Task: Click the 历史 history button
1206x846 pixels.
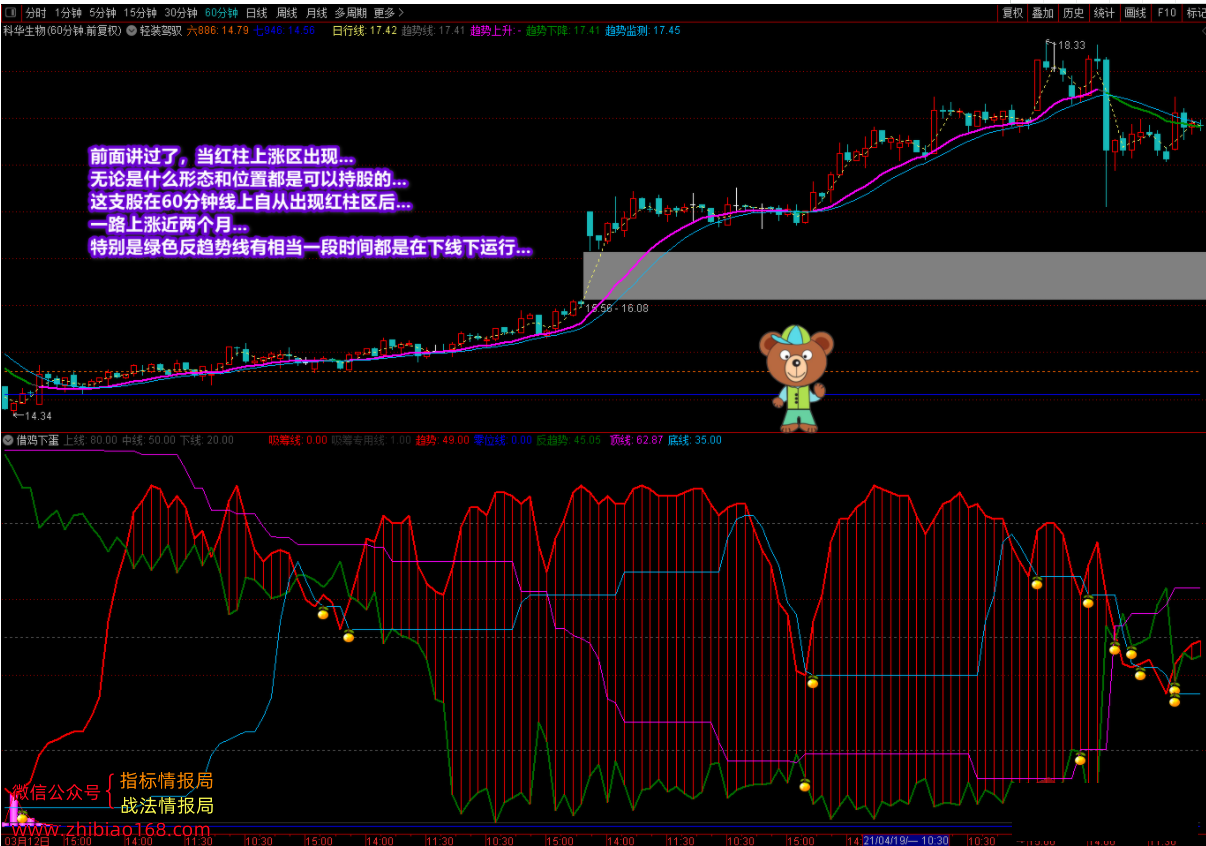Action: click(1073, 13)
